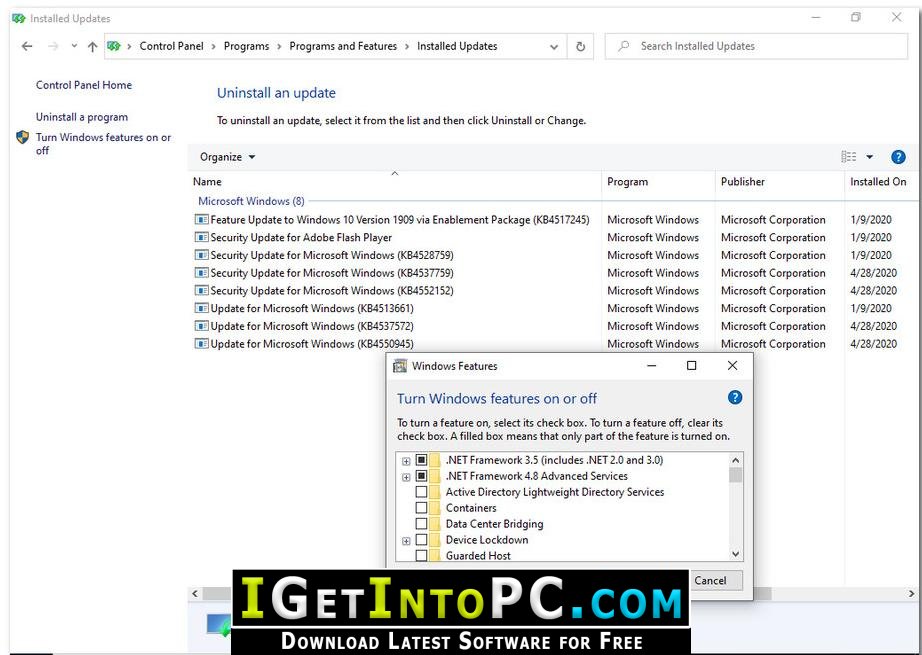
Task: Maximize the Windows Features dialog
Action: point(692,366)
